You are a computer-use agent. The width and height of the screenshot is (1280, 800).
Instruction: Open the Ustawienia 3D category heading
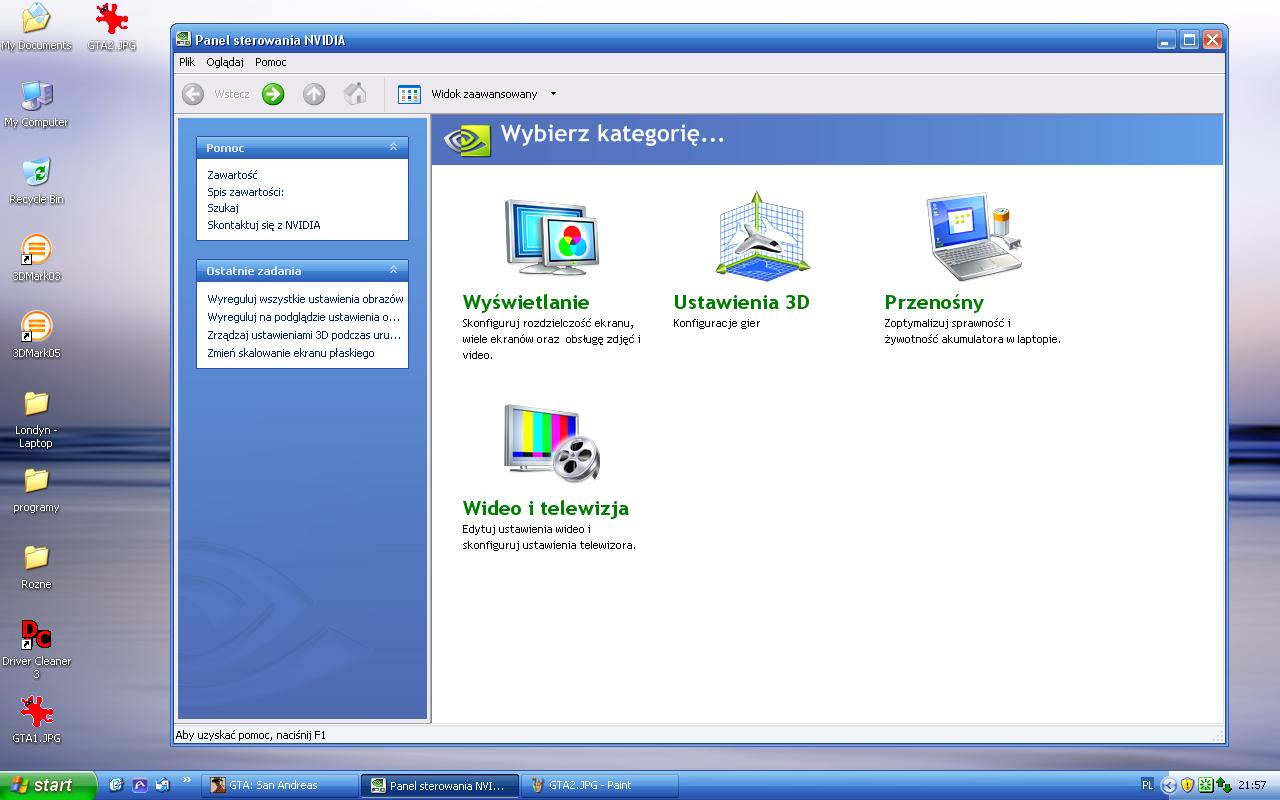pyautogui.click(x=741, y=302)
